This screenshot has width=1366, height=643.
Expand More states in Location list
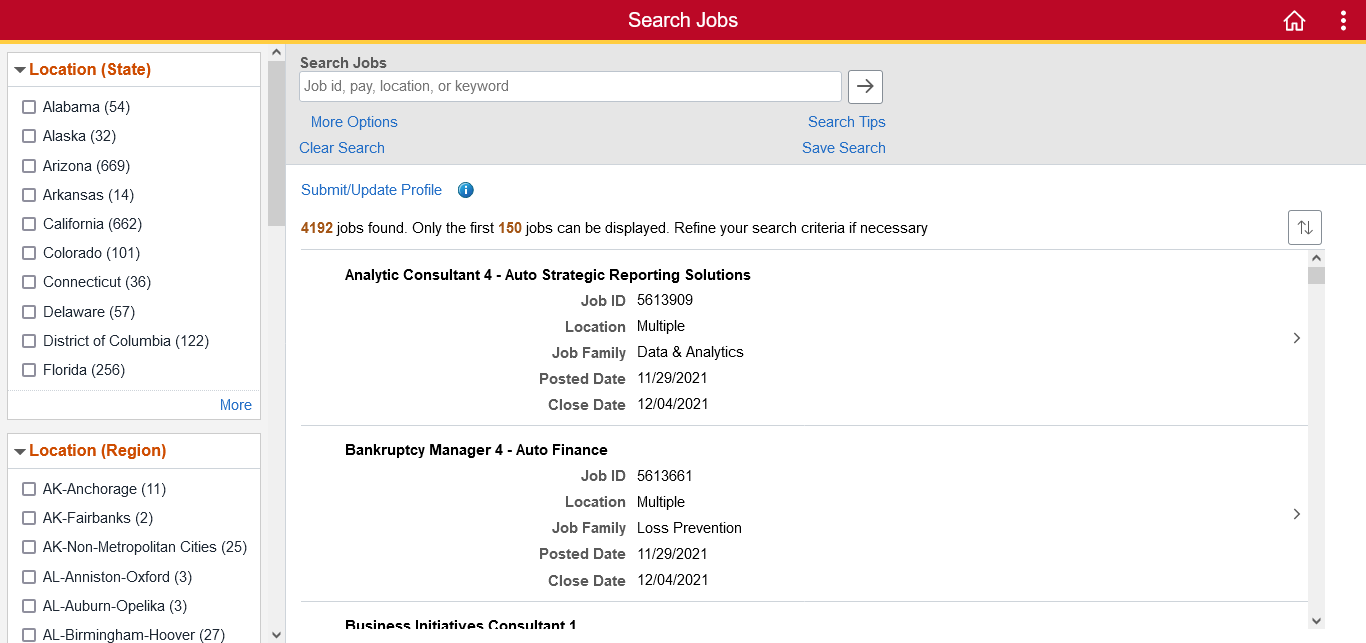(235, 405)
